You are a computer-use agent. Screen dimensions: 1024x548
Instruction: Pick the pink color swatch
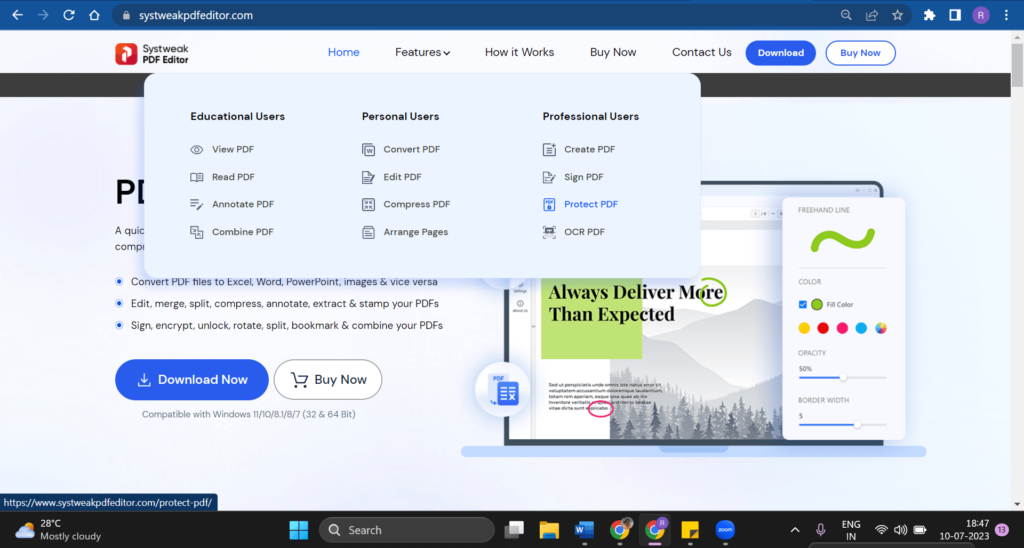842,328
